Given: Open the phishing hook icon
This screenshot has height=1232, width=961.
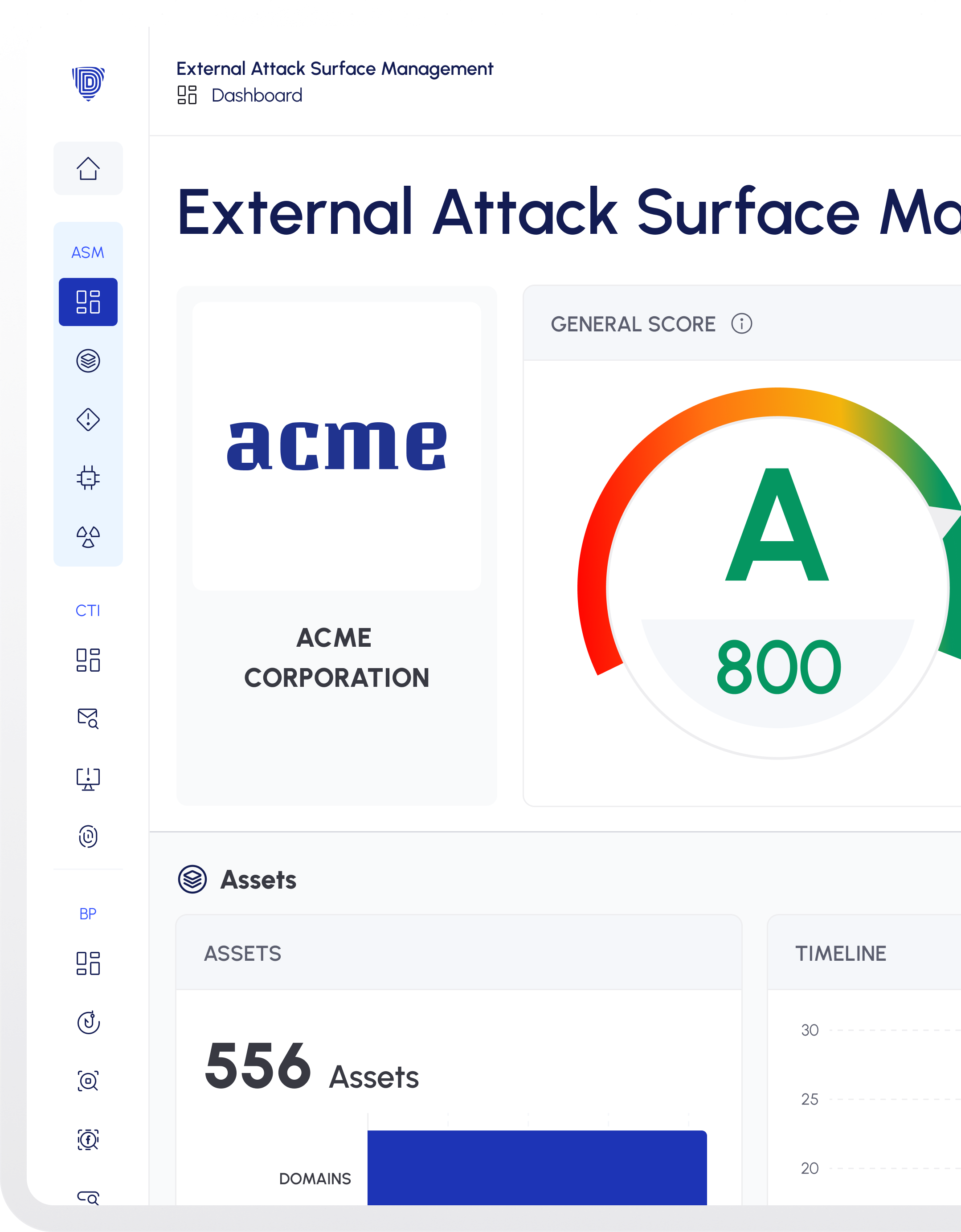Looking at the screenshot, I should [88, 1022].
